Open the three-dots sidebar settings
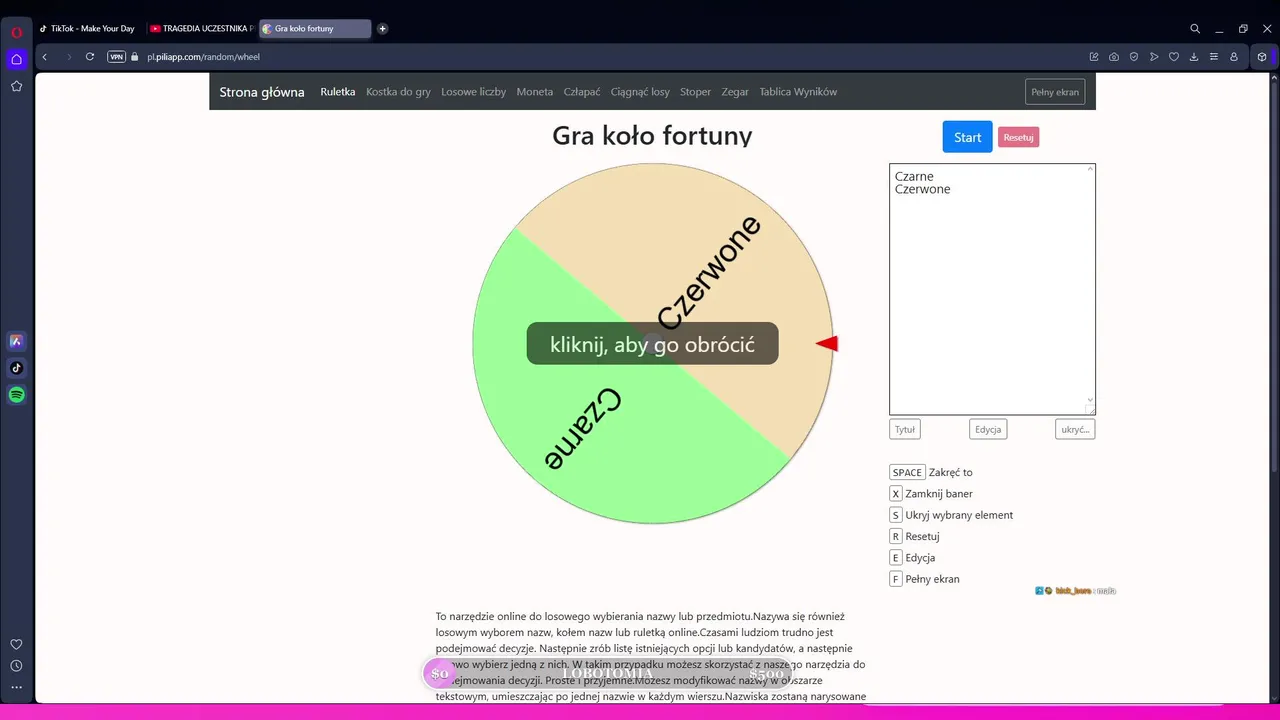 pyautogui.click(x=16, y=687)
